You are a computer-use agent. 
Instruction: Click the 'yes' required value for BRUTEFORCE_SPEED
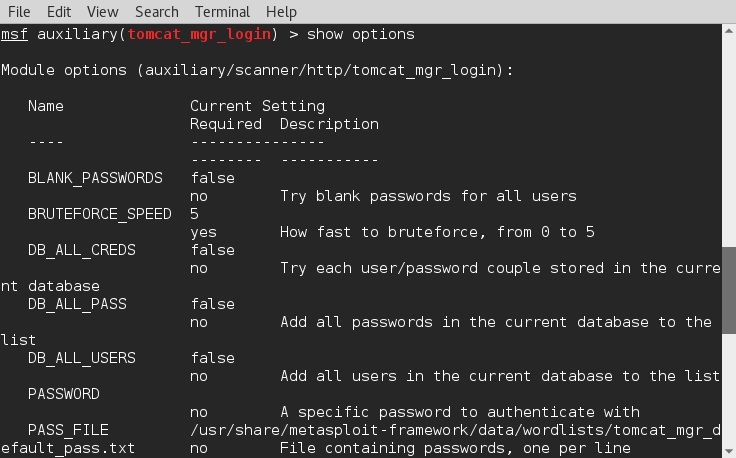click(203, 232)
